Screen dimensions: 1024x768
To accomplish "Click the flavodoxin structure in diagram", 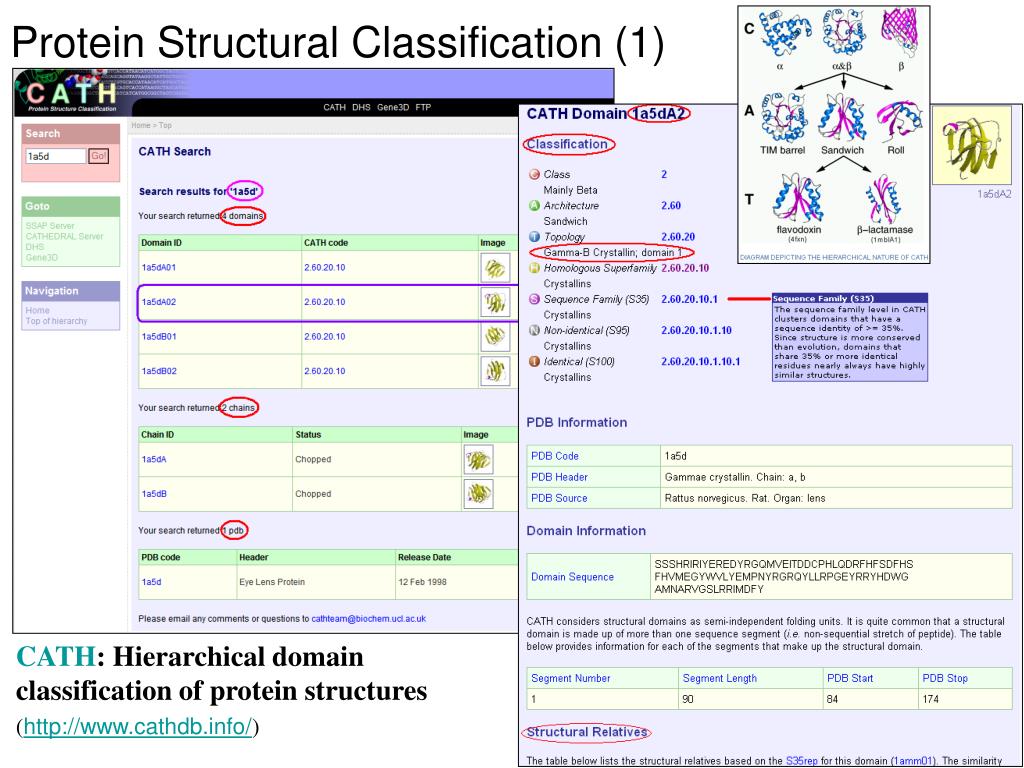I will pyautogui.click(x=797, y=198).
